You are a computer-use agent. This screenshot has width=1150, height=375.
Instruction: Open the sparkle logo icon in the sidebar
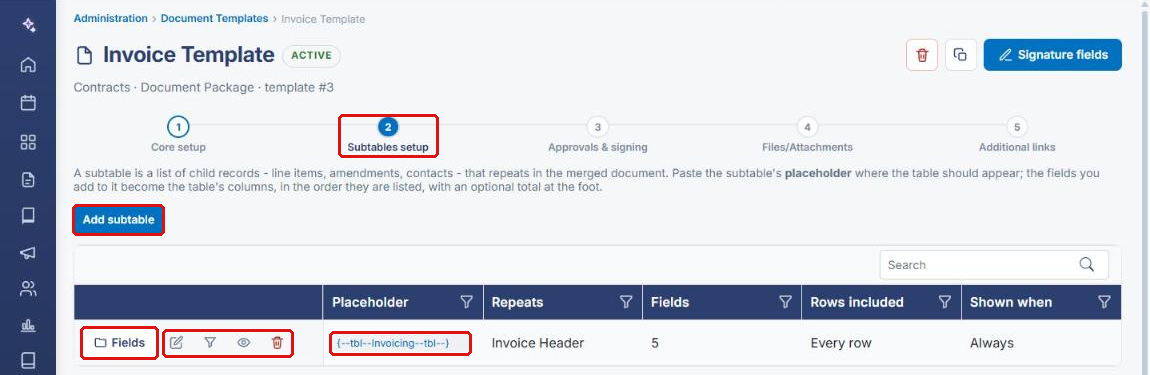[x=28, y=26]
